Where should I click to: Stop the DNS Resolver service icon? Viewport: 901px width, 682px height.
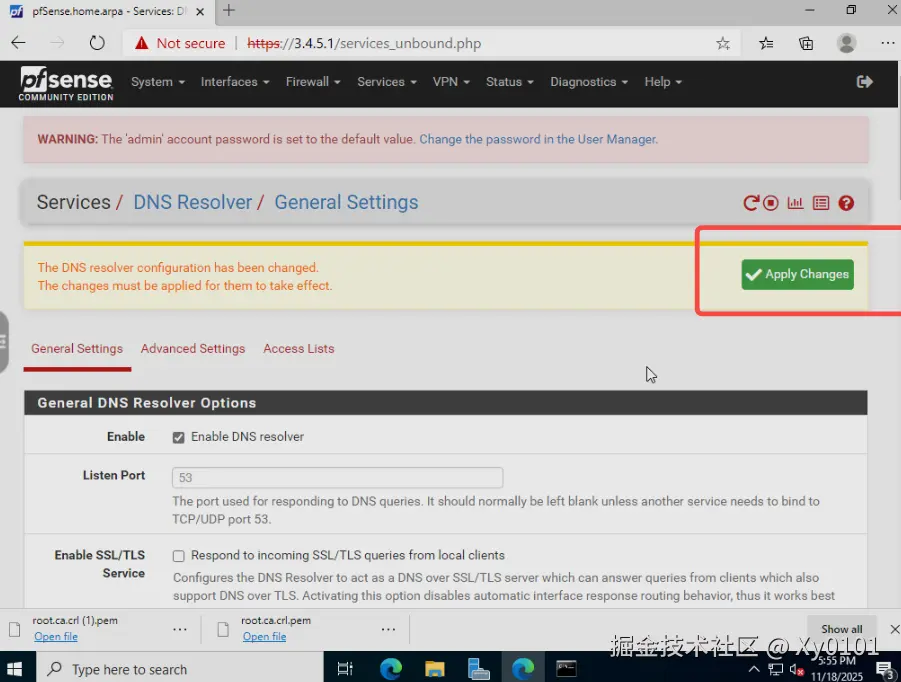tap(771, 203)
